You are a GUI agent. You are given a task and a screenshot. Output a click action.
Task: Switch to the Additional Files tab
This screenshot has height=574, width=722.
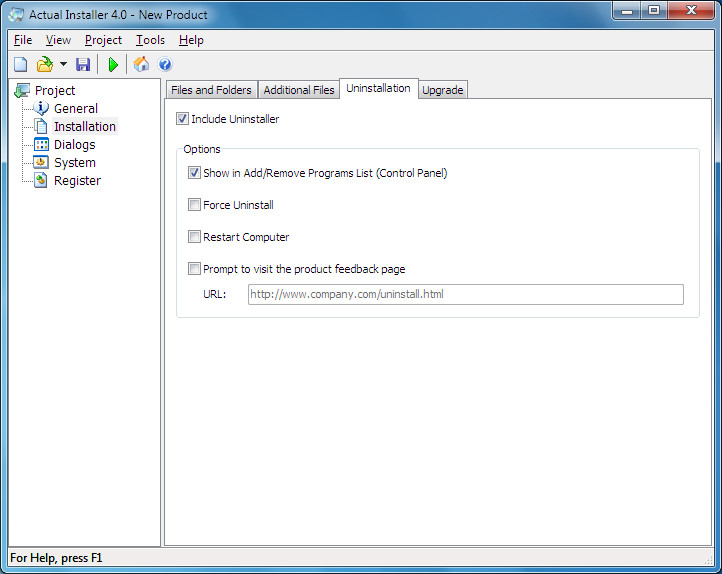(299, 90)
